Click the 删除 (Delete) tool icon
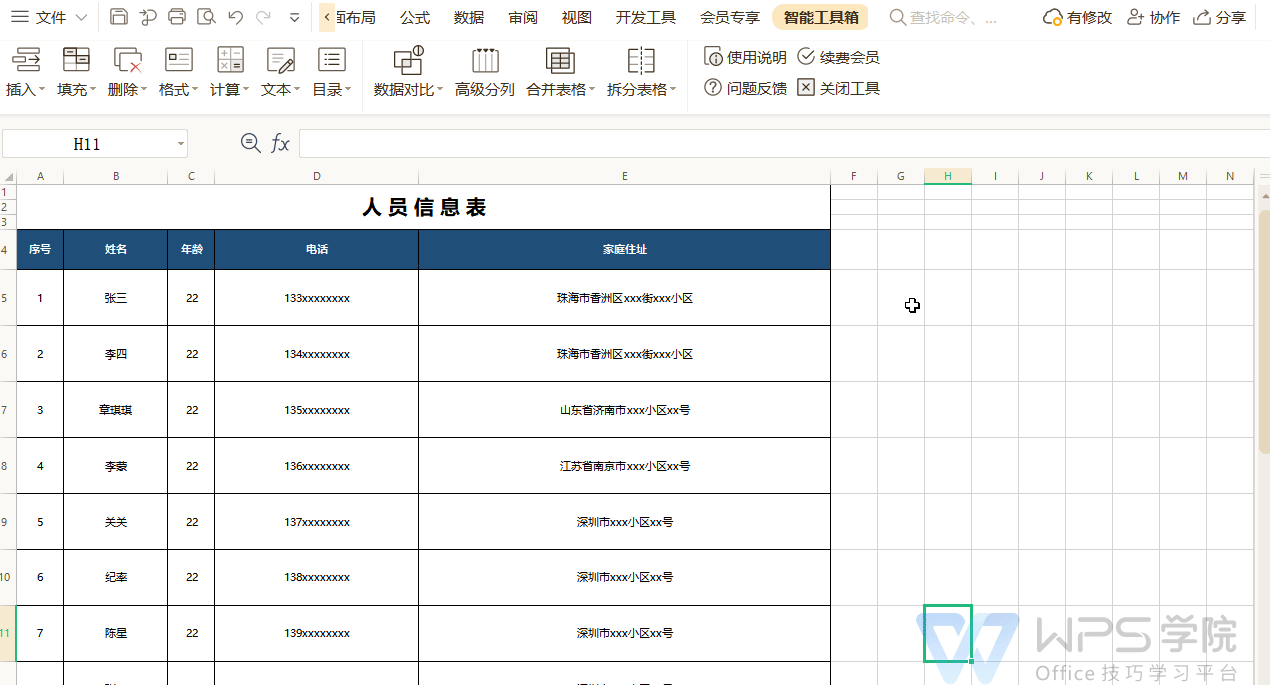Screen dimensions: 1270x685 (x=127, y=60)
